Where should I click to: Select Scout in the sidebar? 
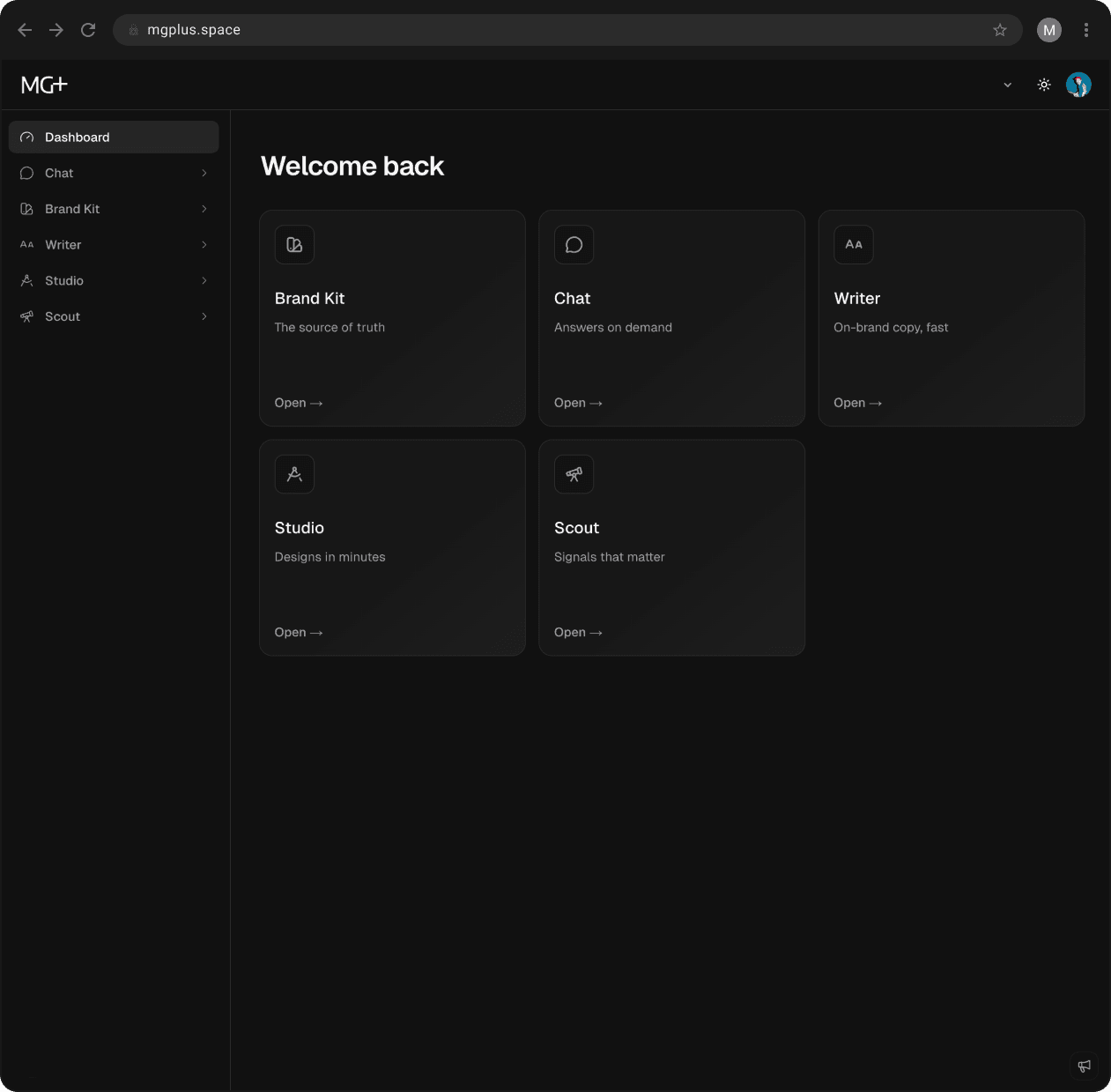coord(114,316)
